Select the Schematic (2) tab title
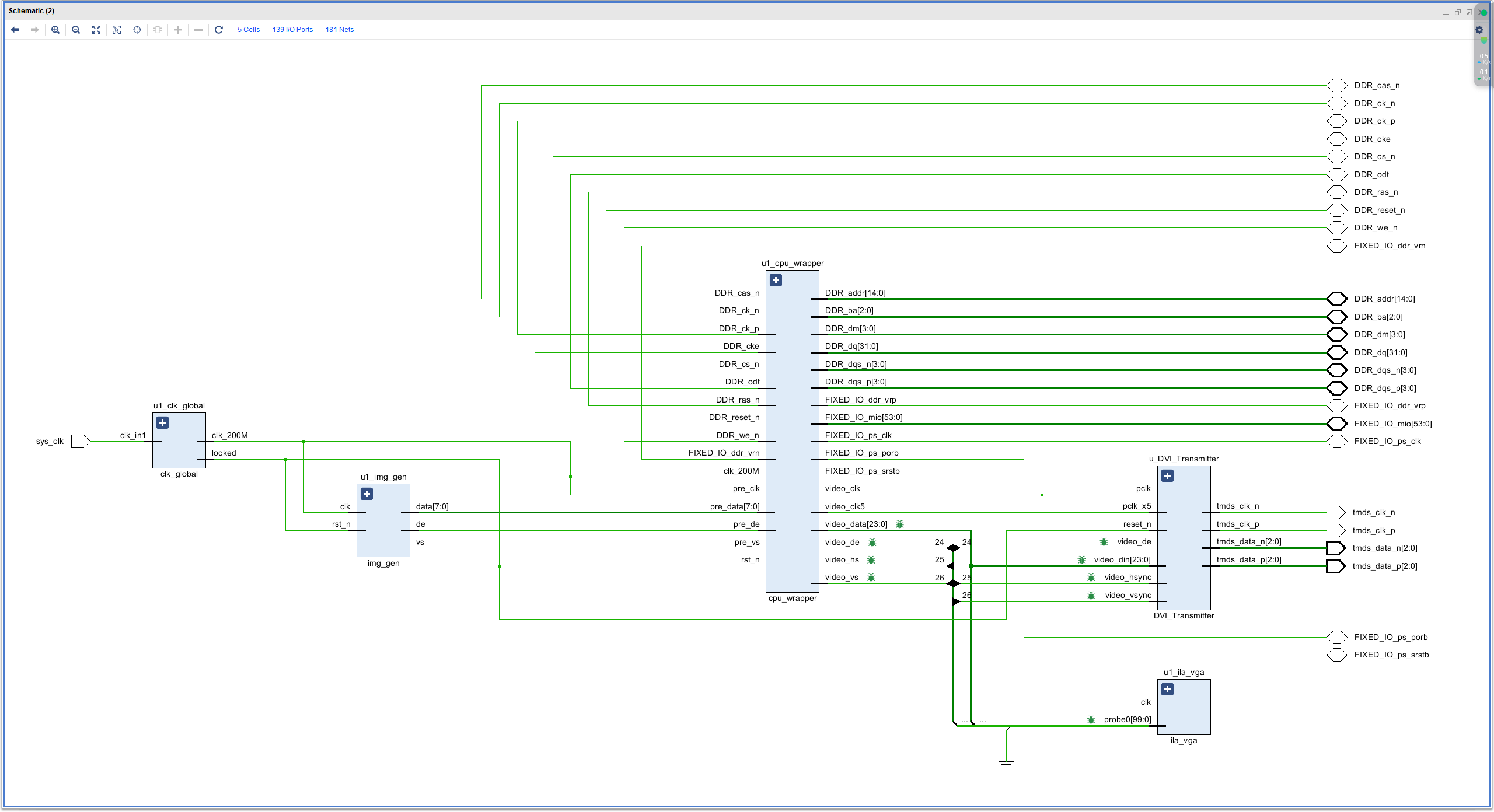 [32, 11]
